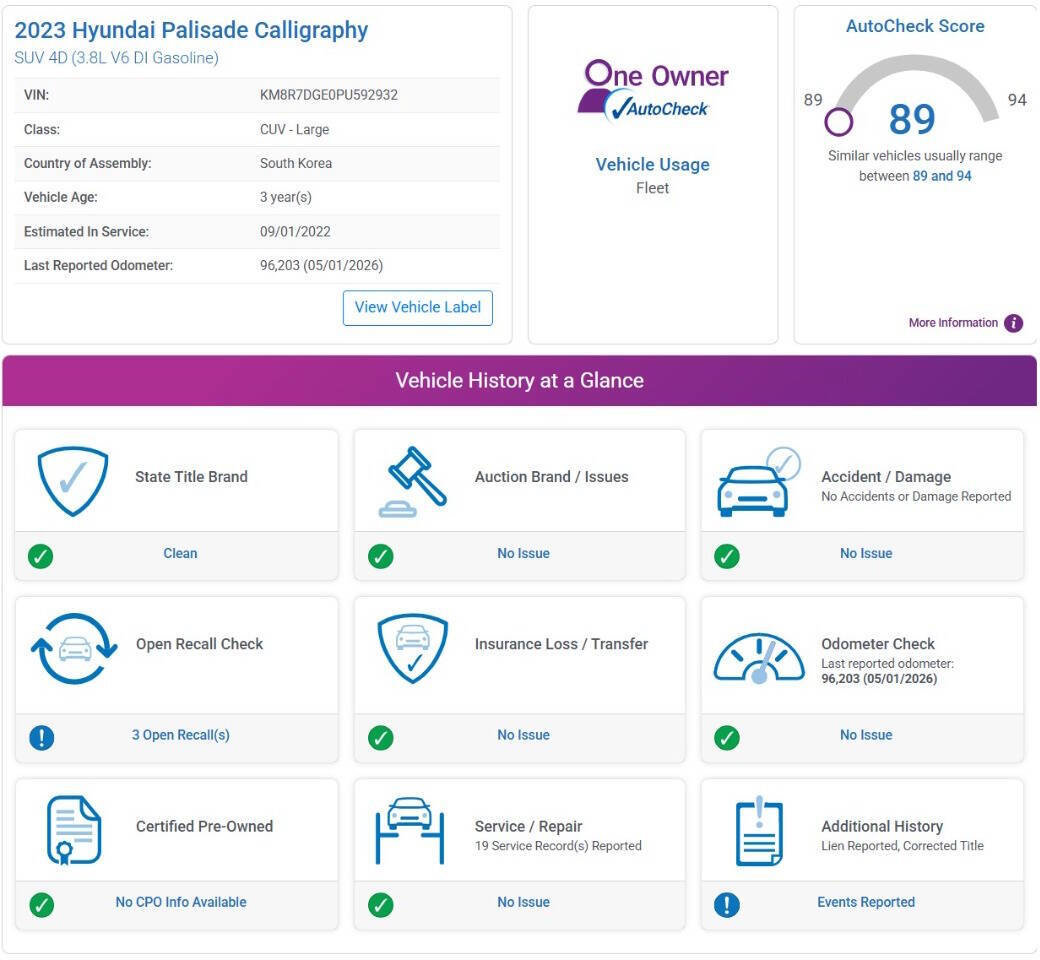
Task: Click the Lien Reported, Corrected Title text
Action: click(x=902, y=846)
